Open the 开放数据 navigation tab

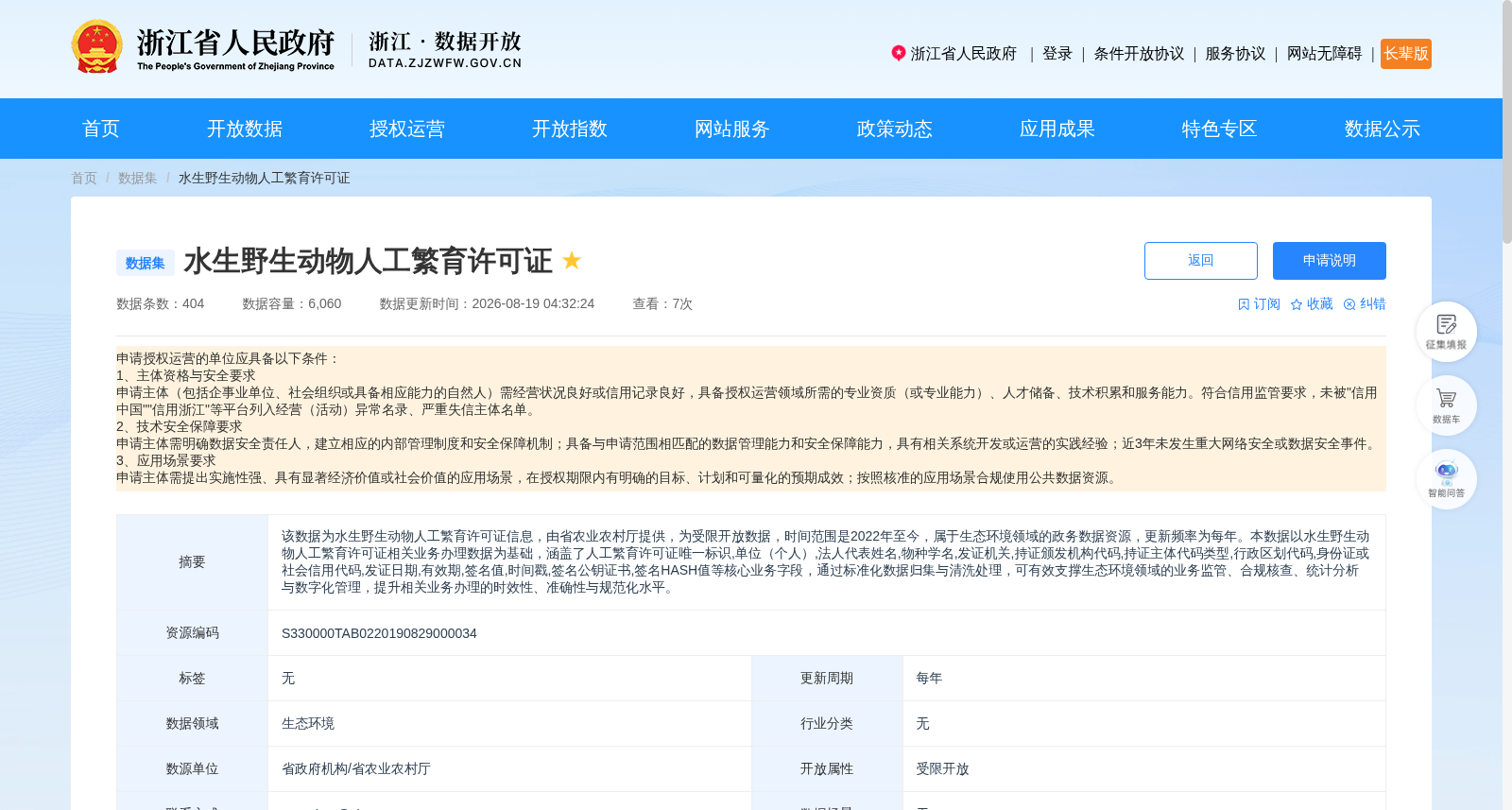click(x=245, y=129)
